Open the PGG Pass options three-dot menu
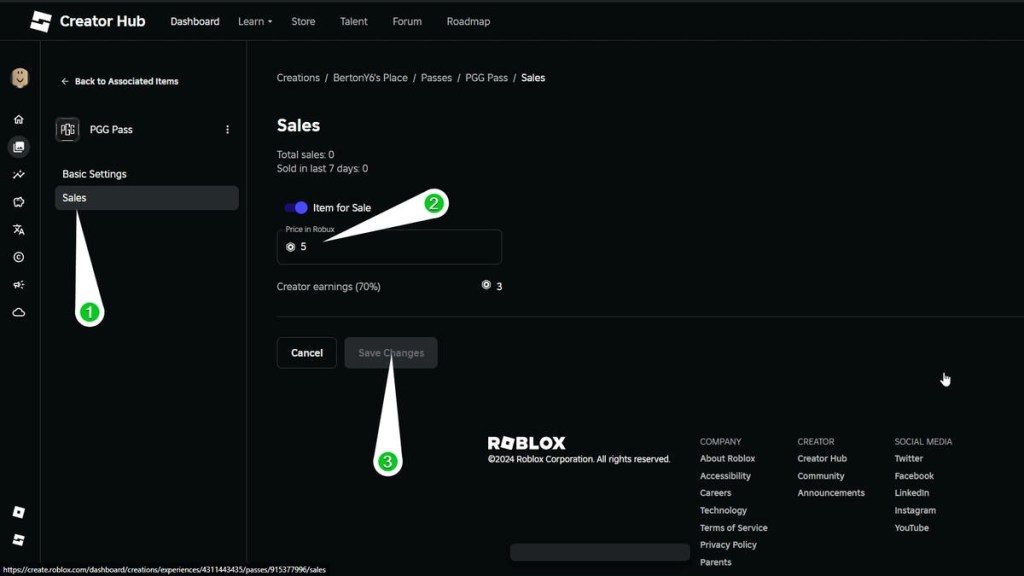The image size is (1024, 576). (227, 129)
